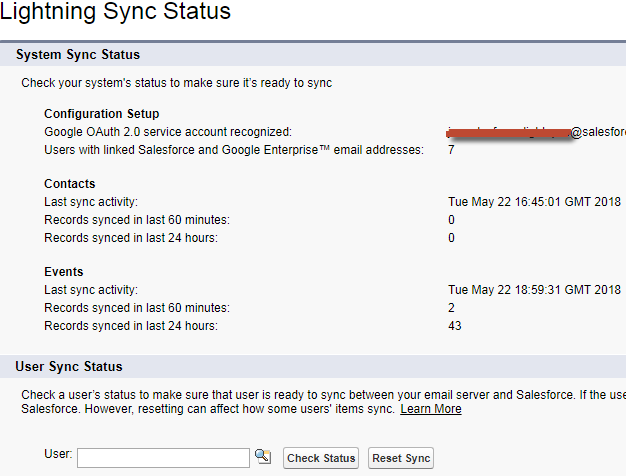Select the Configuration Setup heading
The width and height of the screenshot is (626, 476).
click(101, 114)
